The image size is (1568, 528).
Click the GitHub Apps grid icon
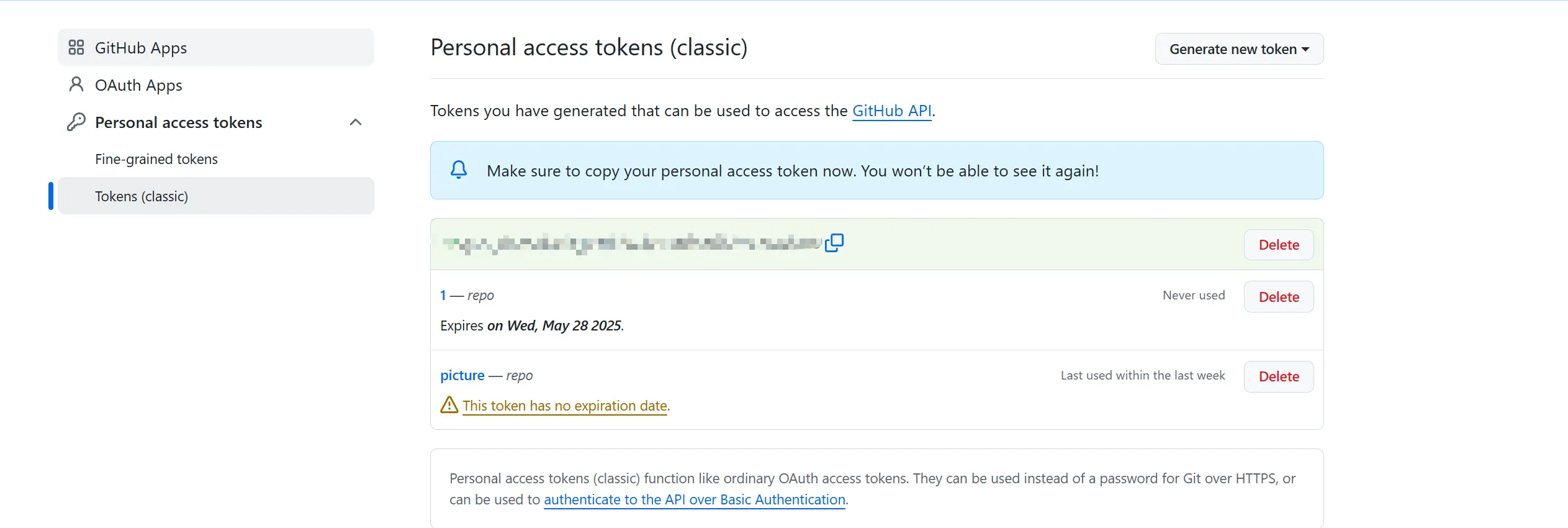pyautogui.click(x=76, y=47)
